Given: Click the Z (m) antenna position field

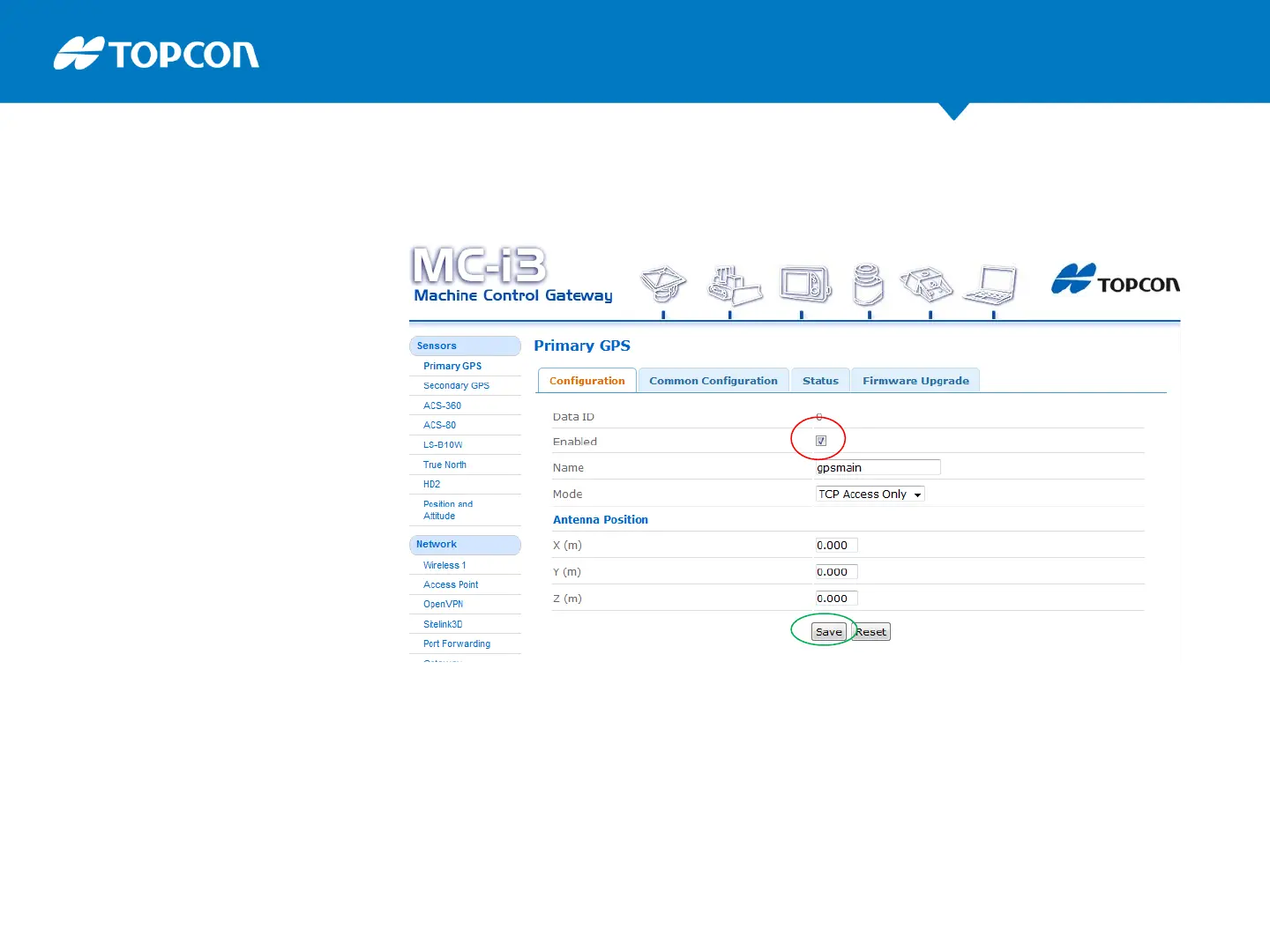Looking at the screenshot, I should (836, 599).
